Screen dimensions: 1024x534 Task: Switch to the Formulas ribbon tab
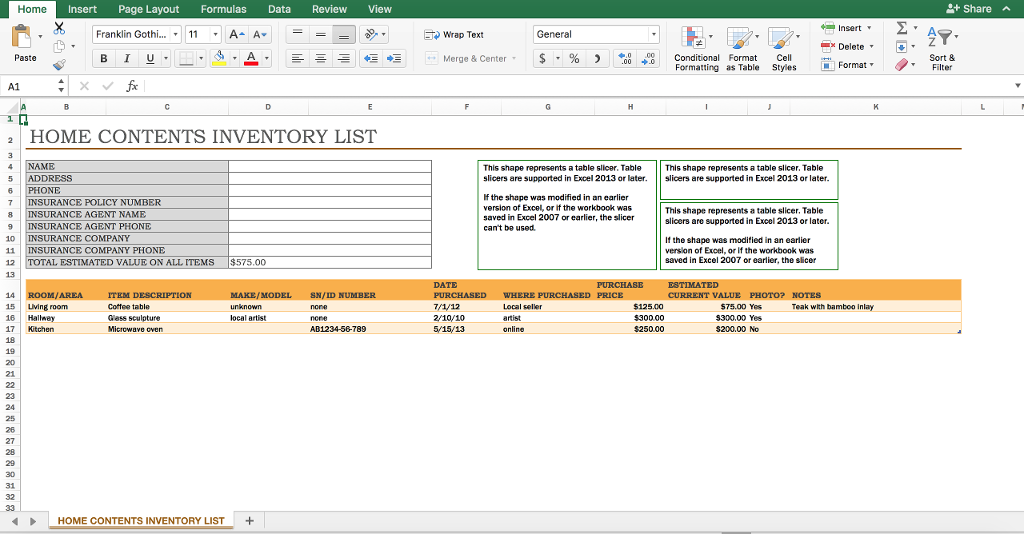coord(223,9)
